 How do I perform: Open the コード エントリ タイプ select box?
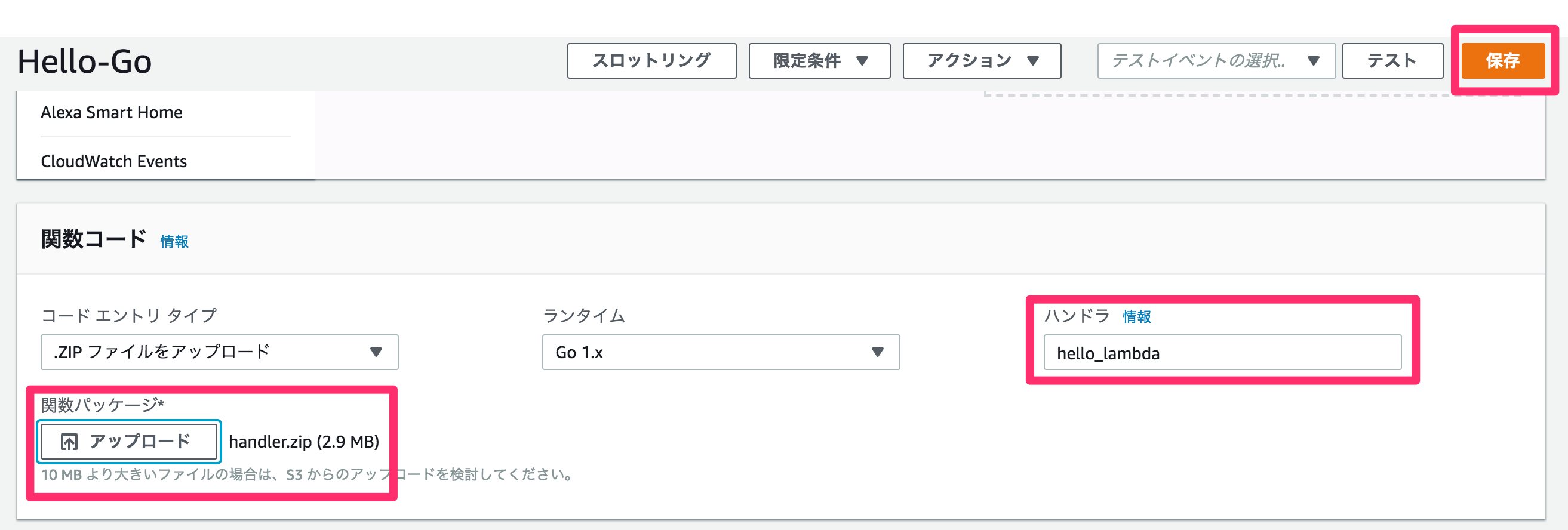point(219,352)
